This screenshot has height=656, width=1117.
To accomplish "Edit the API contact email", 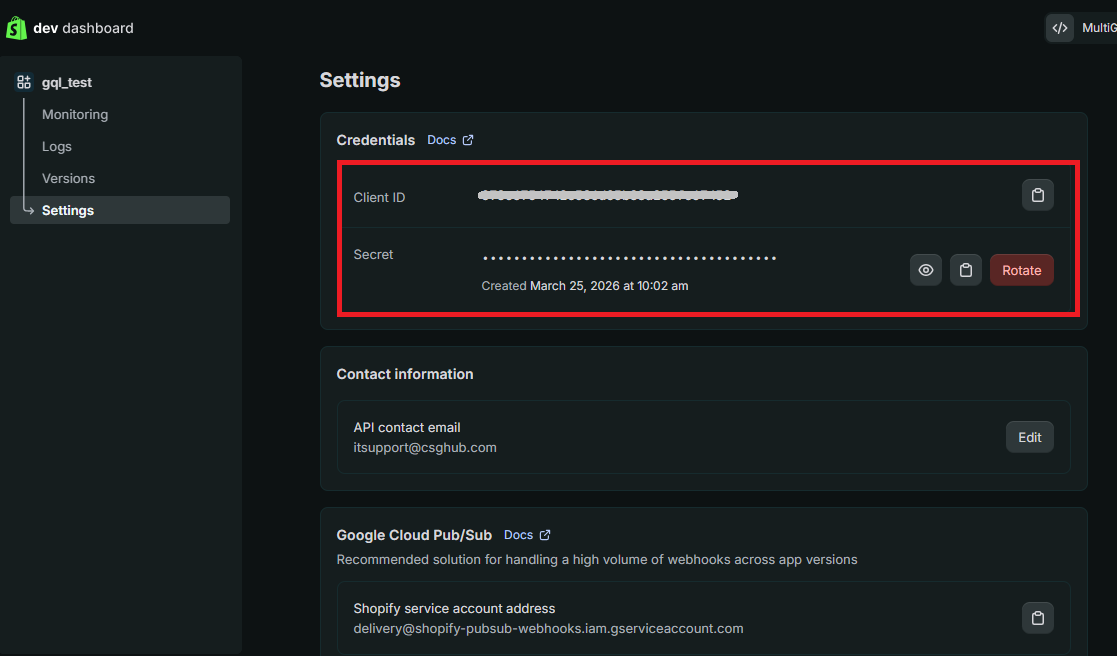I will point(1029,437).
